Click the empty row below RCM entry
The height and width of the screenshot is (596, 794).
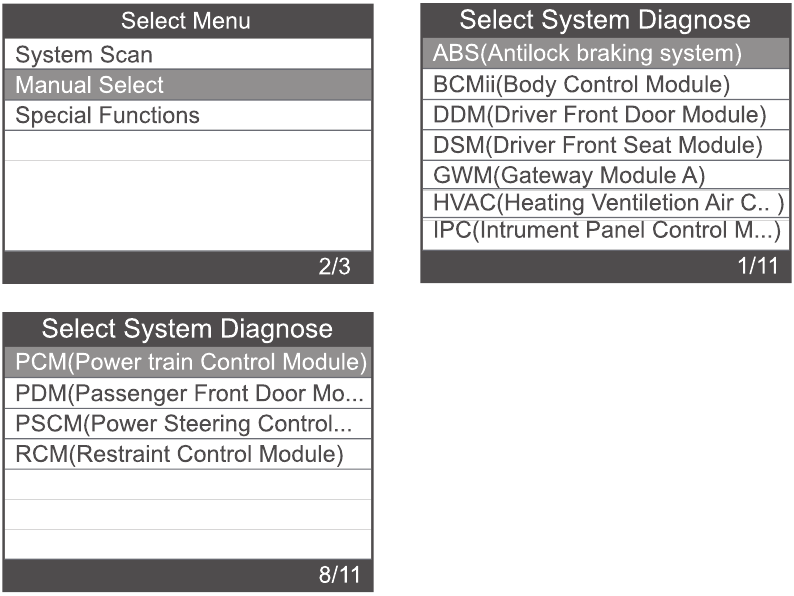pos(188,485)
